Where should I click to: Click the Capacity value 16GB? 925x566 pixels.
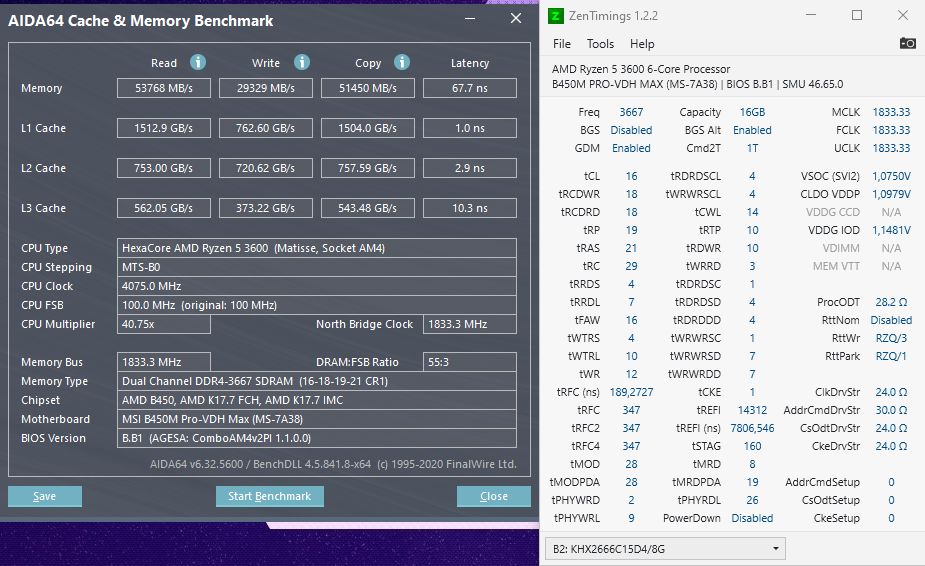(x=752, y=112)
